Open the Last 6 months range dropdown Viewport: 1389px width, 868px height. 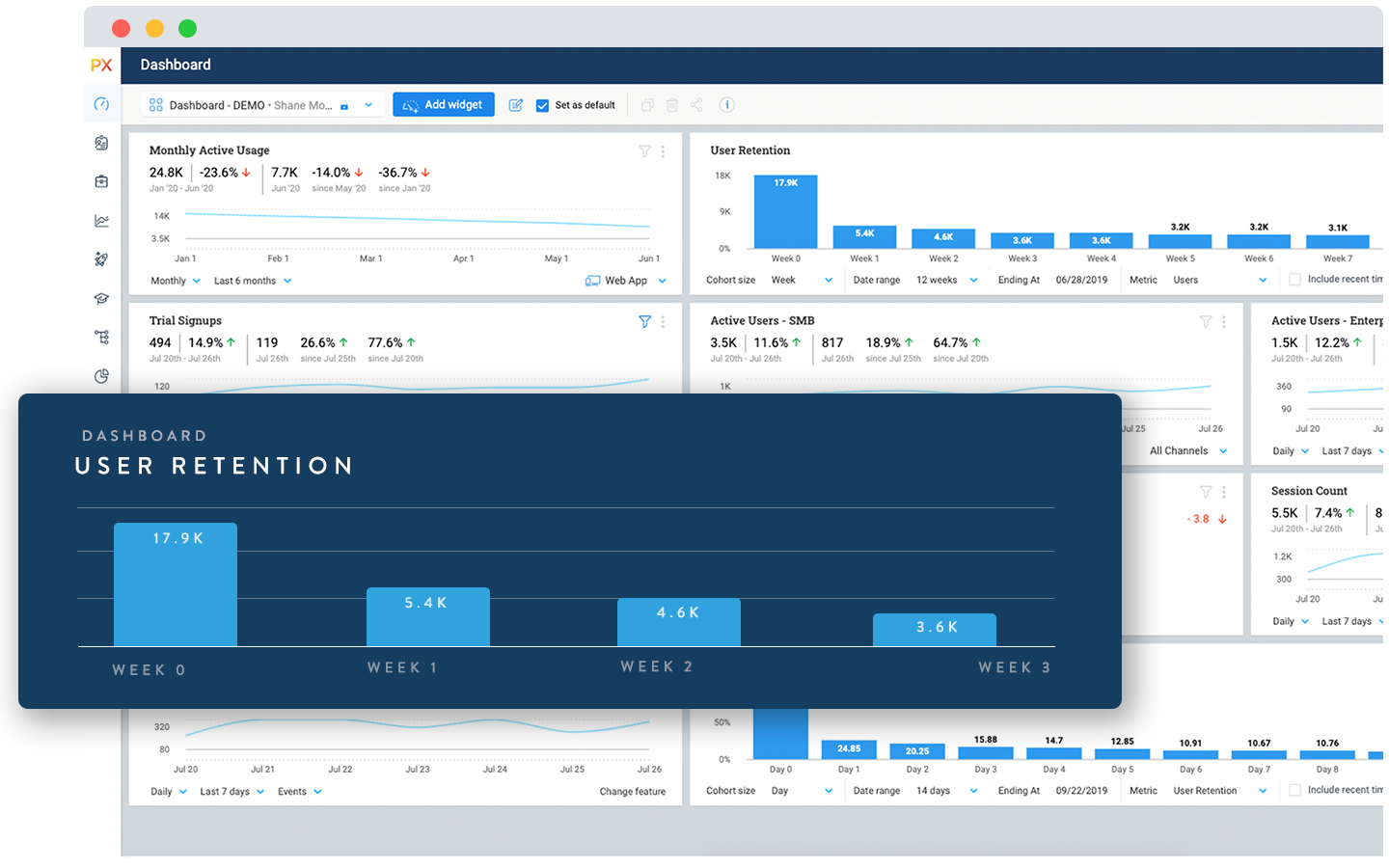253,281
